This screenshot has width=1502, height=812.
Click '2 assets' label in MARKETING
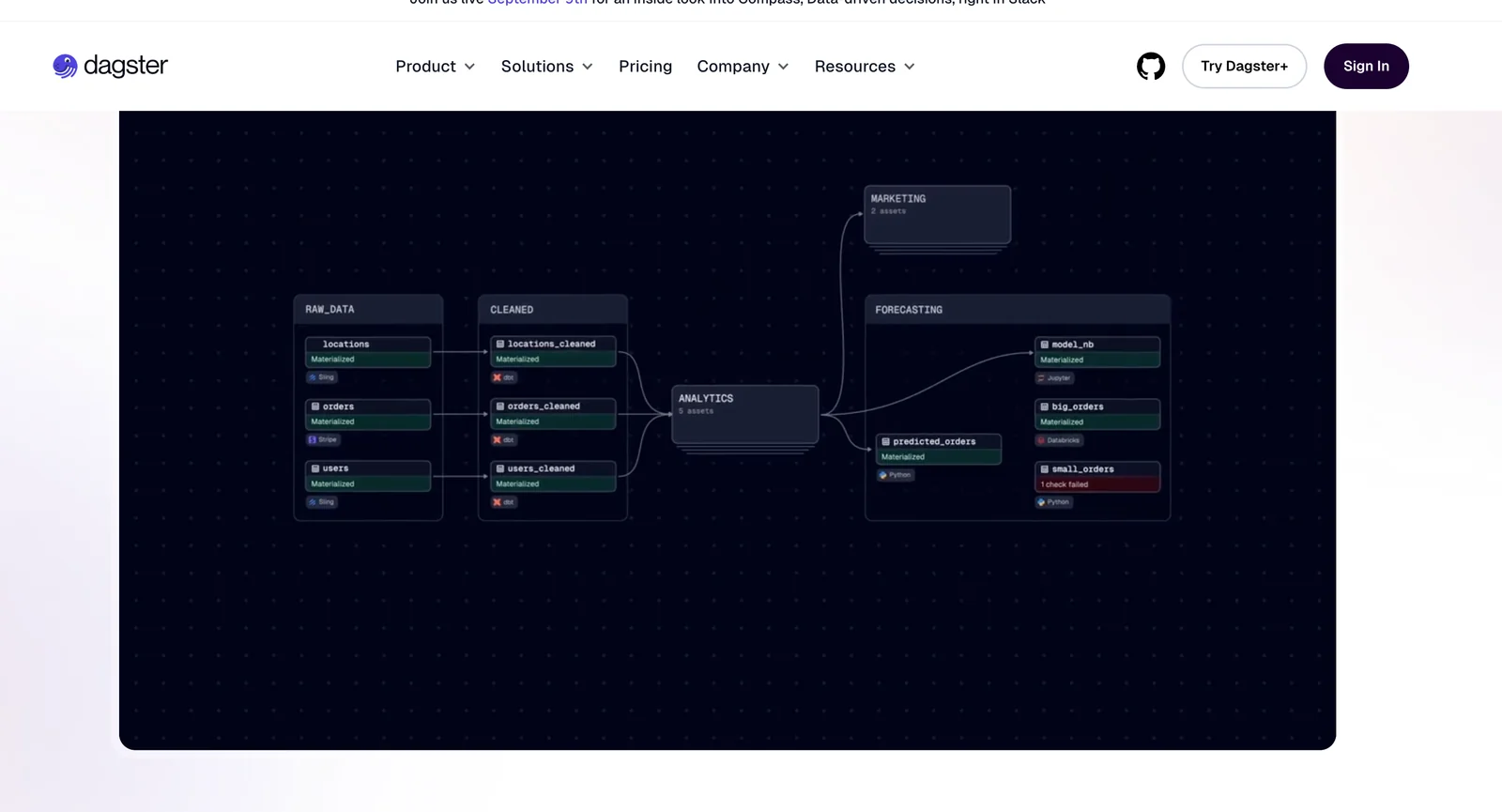[x=889, y=211]
